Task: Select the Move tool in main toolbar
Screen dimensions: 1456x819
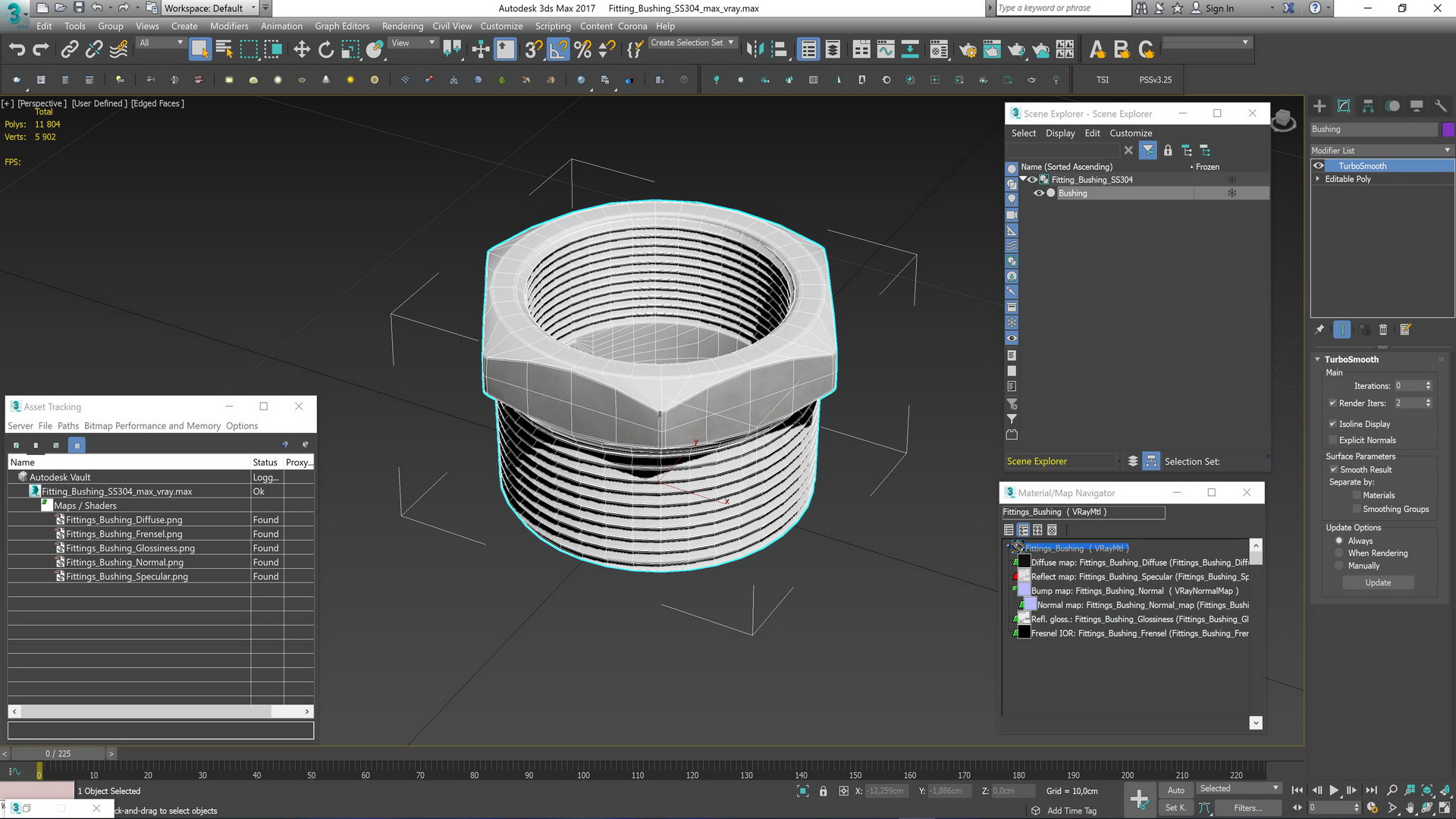Action: tap(301, 50)
